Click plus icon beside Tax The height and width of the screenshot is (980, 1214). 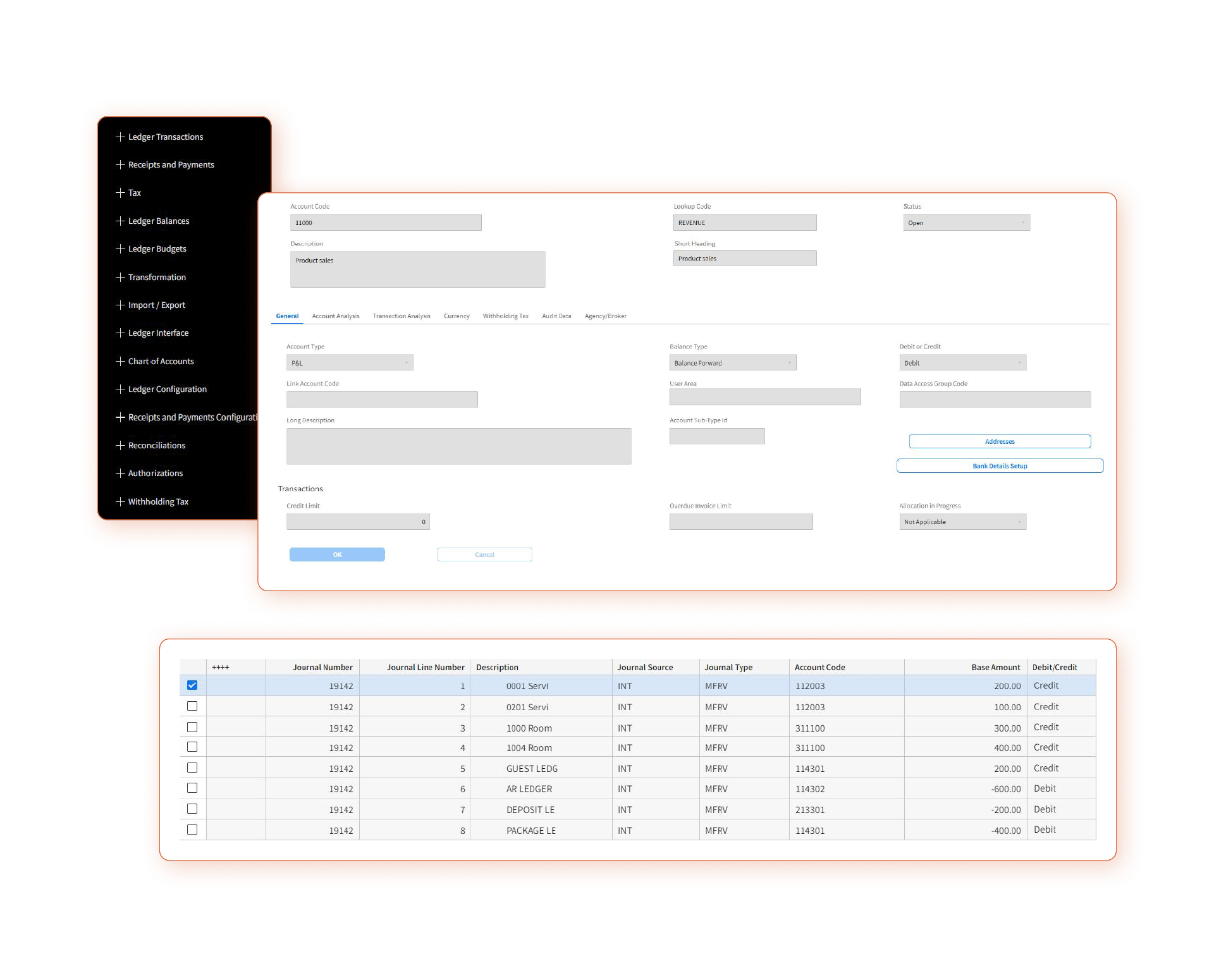(120, 193)
